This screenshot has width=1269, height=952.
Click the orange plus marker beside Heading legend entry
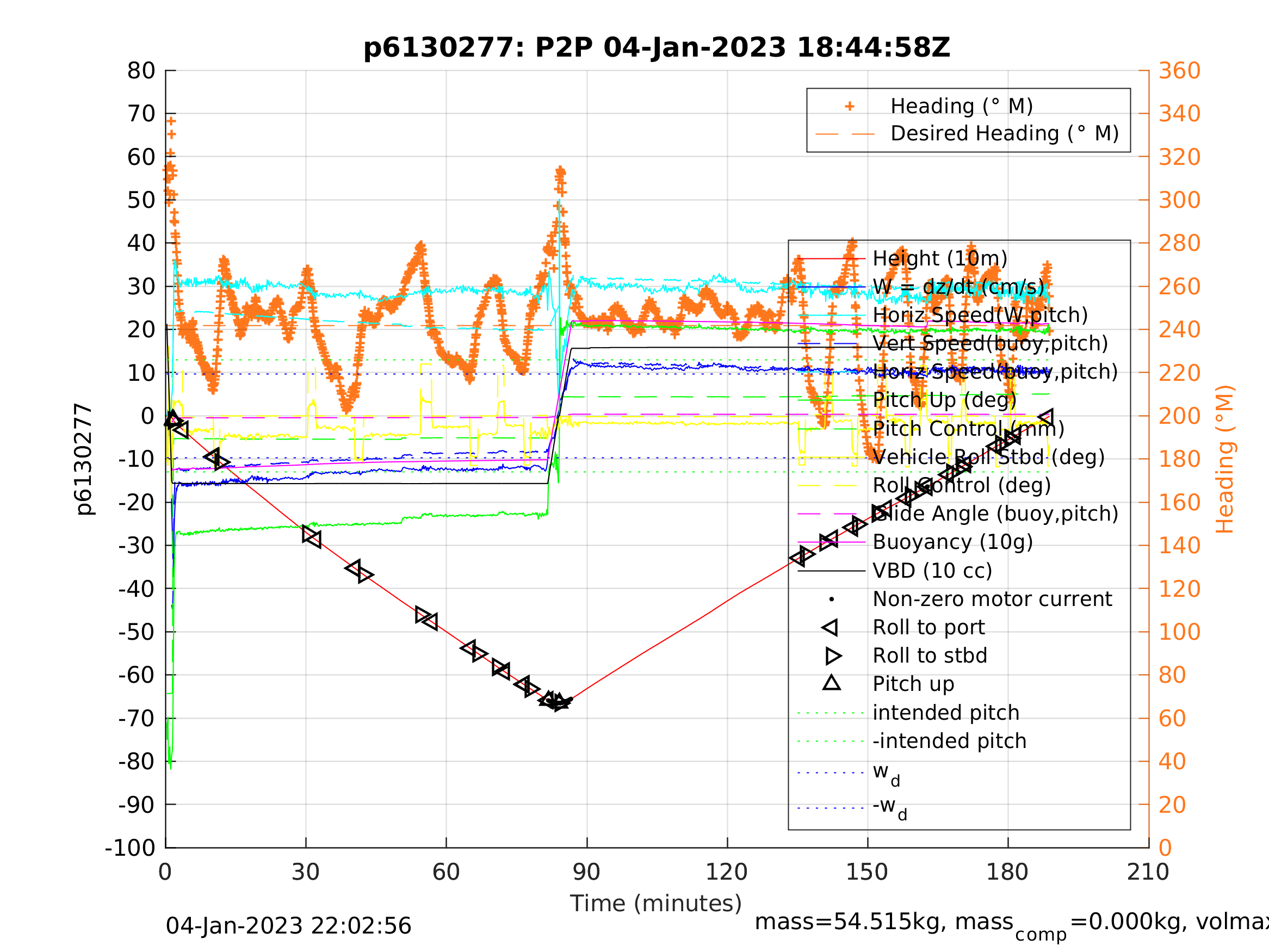850,106
